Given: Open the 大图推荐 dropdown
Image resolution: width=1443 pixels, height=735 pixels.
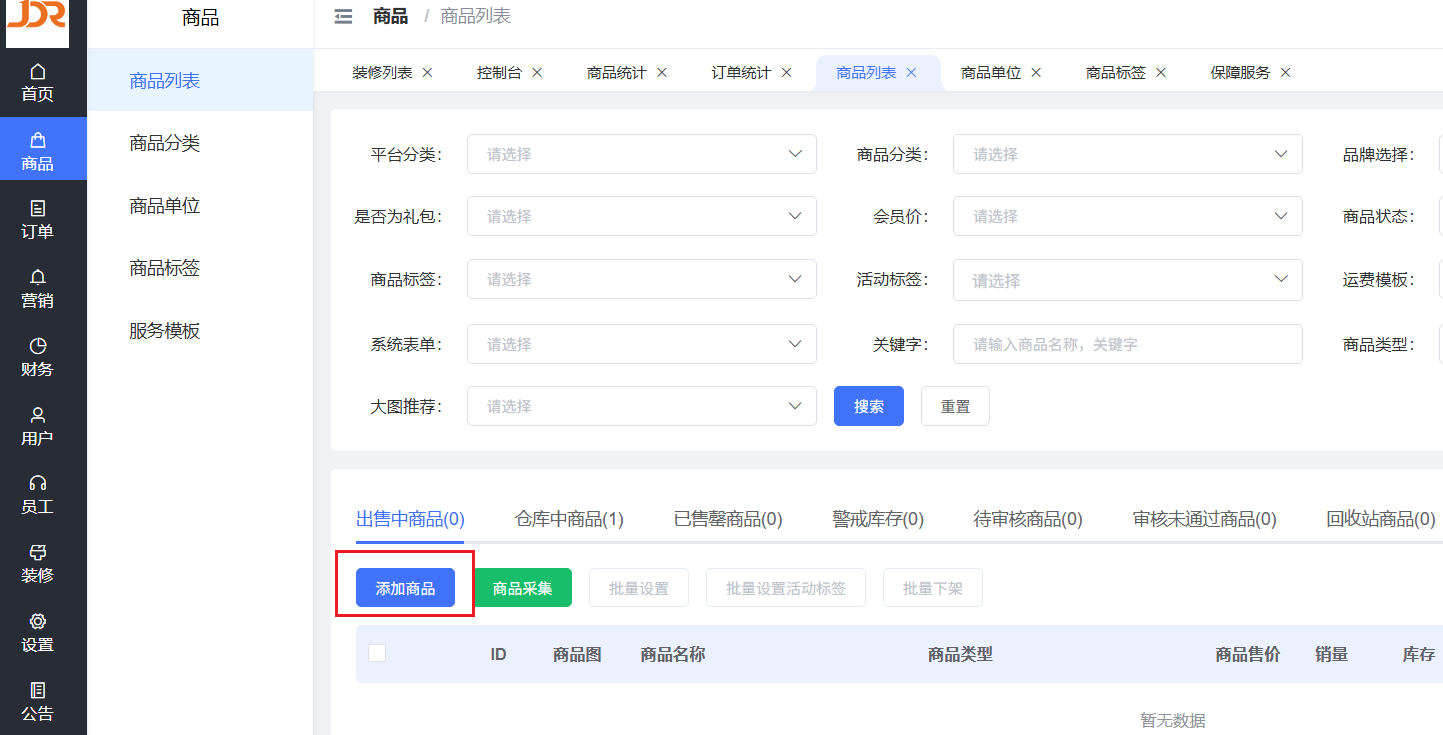Looking at the screenshot, I should point(642,406).
